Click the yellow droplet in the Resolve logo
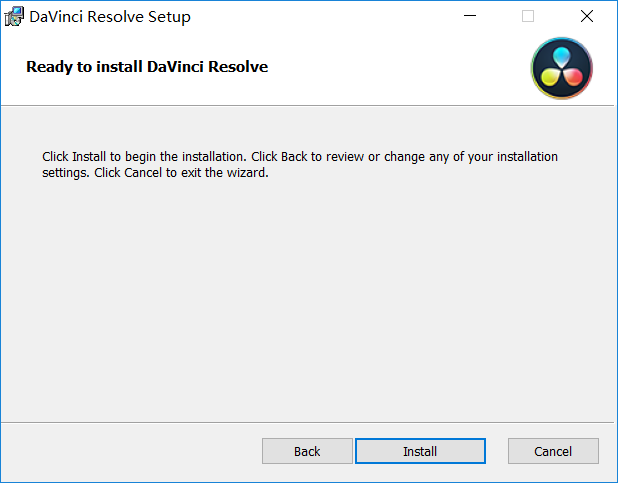 [550, 76]
